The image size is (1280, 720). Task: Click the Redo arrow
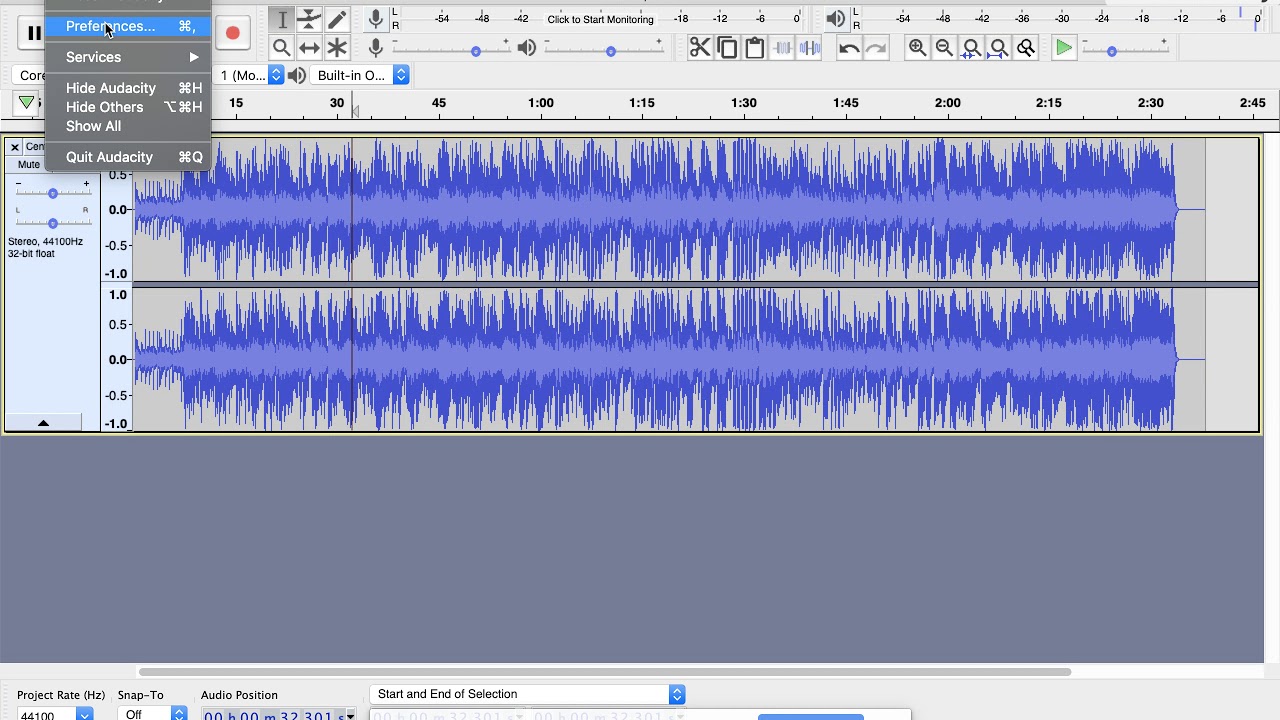click(876, 47)
